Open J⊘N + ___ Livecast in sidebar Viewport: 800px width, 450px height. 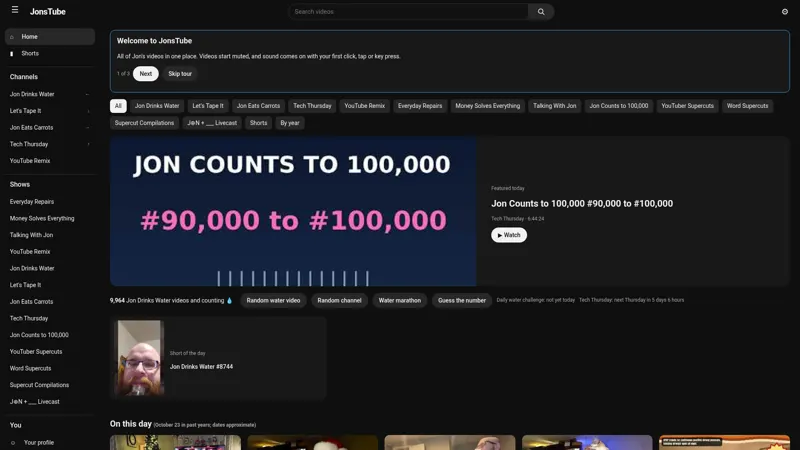tap(35, 402)
